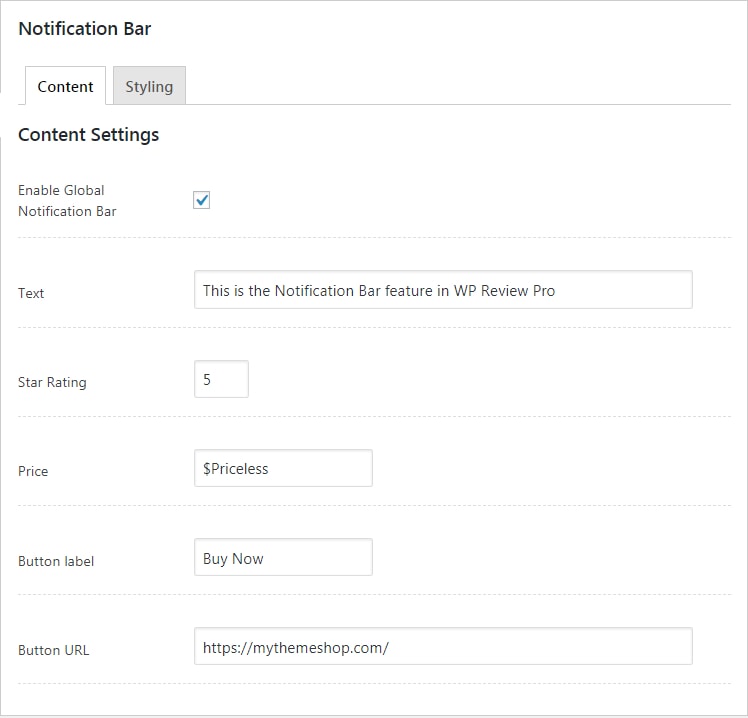Switch to the Styling tab
This screenshot has width=748, height=718.
pos(149,86)
